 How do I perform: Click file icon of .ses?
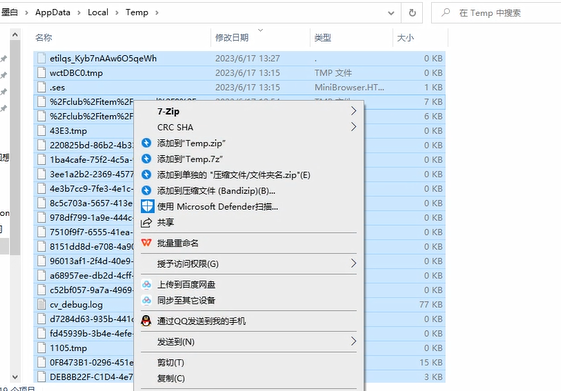(42, 87)
